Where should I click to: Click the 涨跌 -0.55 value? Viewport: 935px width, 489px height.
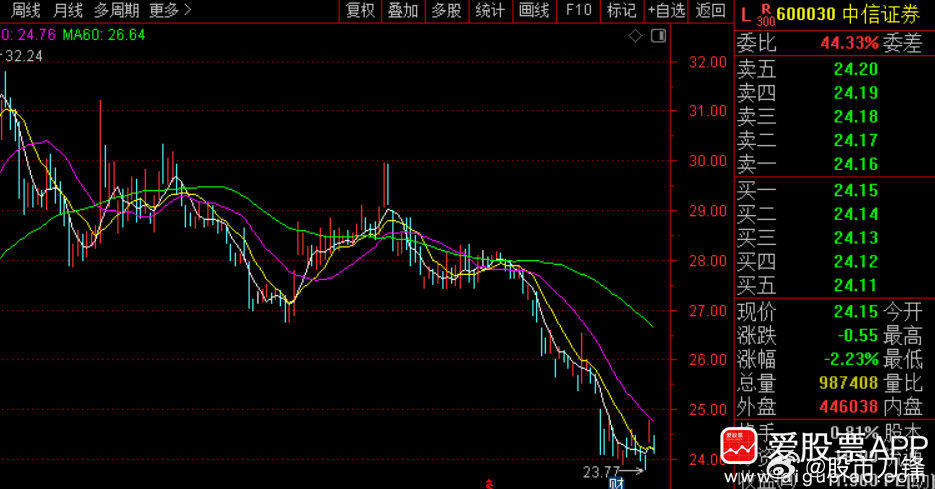857,336
